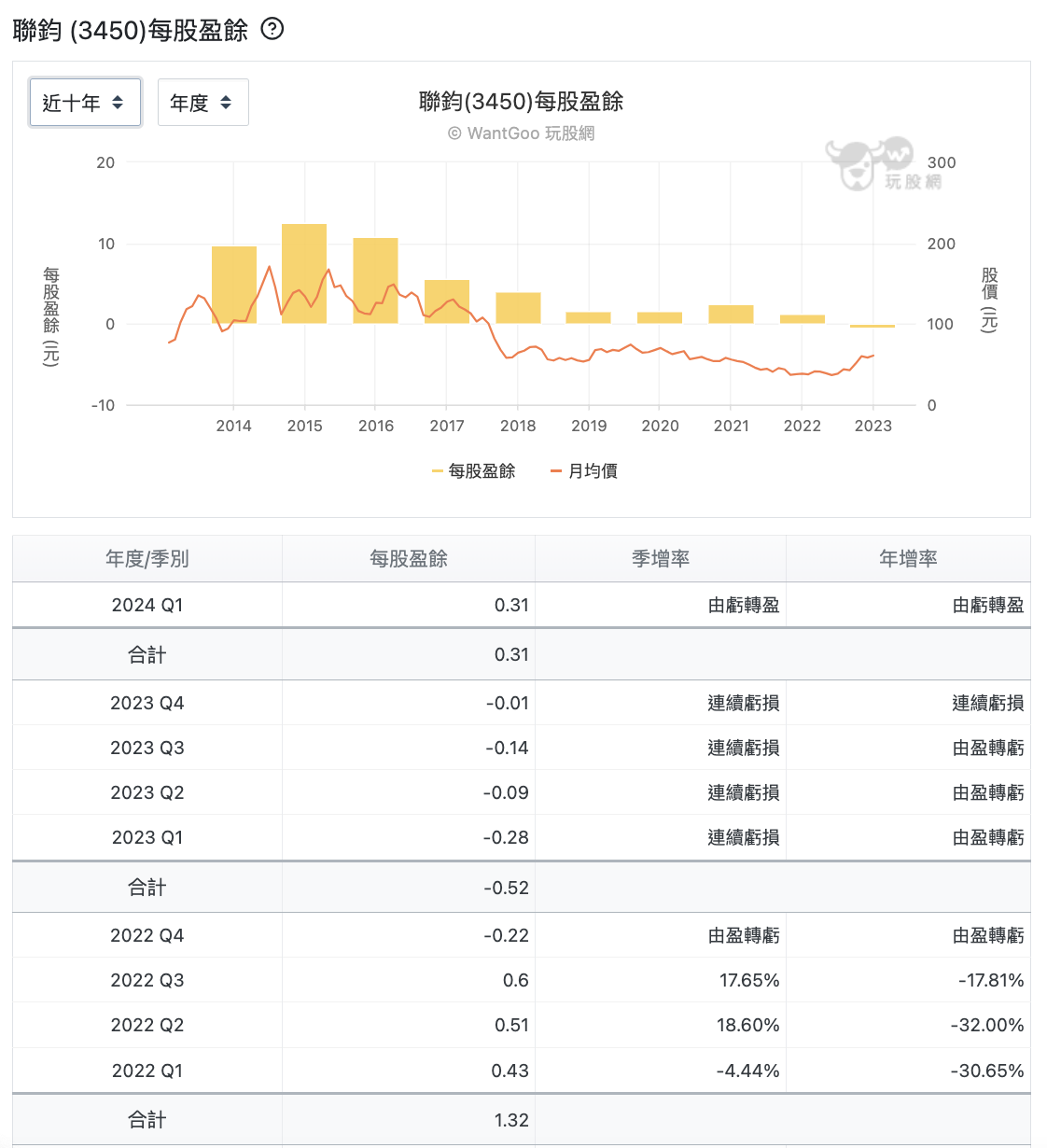
Task: Click the -0.14 EPS value
Action: [x=507, y=748]
